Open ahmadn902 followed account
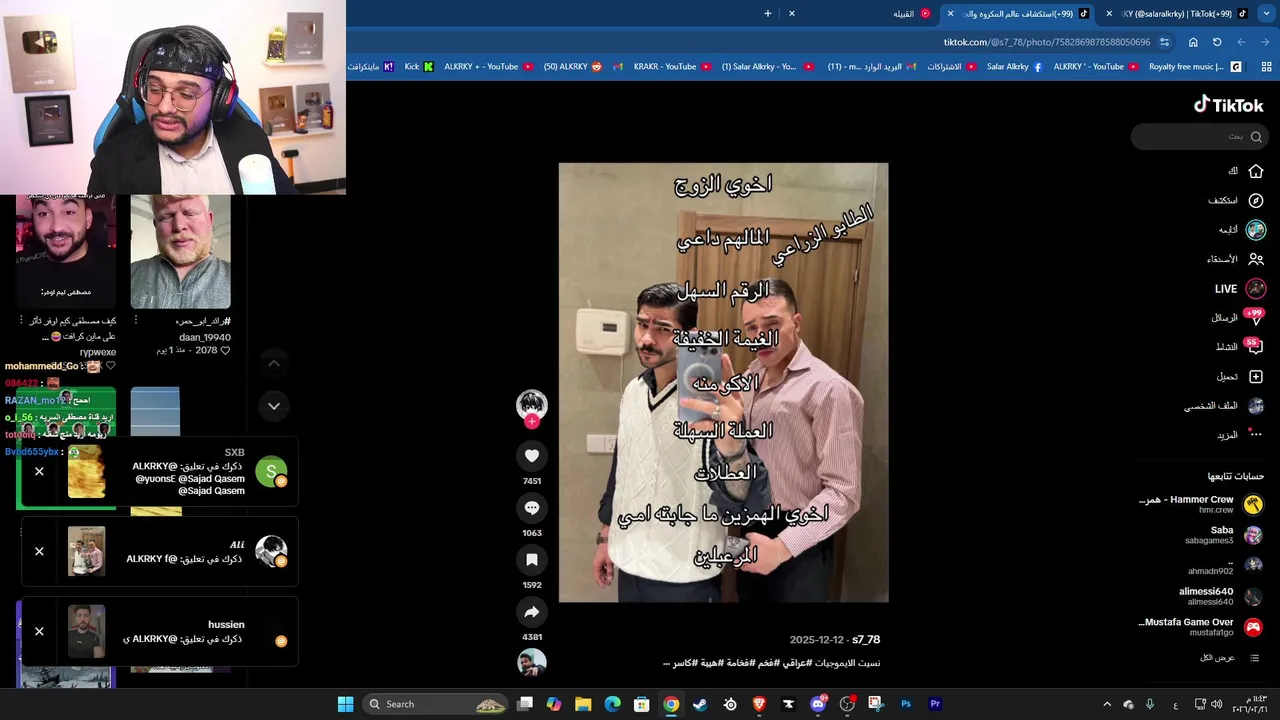 click(1225, 566)
